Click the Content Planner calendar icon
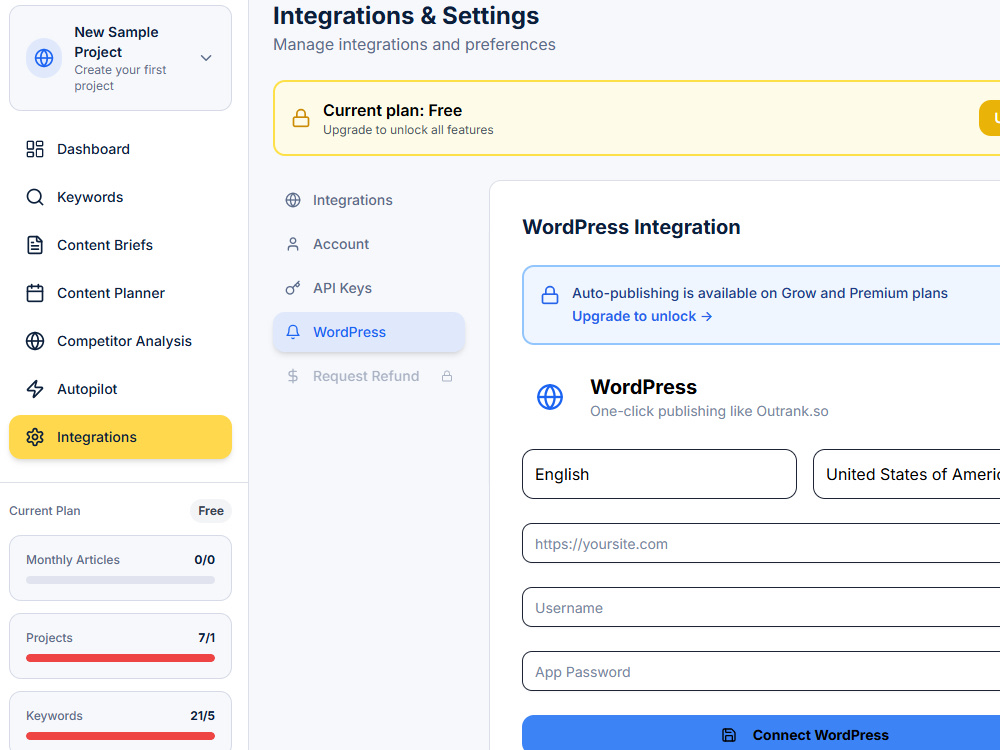This screenshot has height=750, width=1000. coord(35,293)
